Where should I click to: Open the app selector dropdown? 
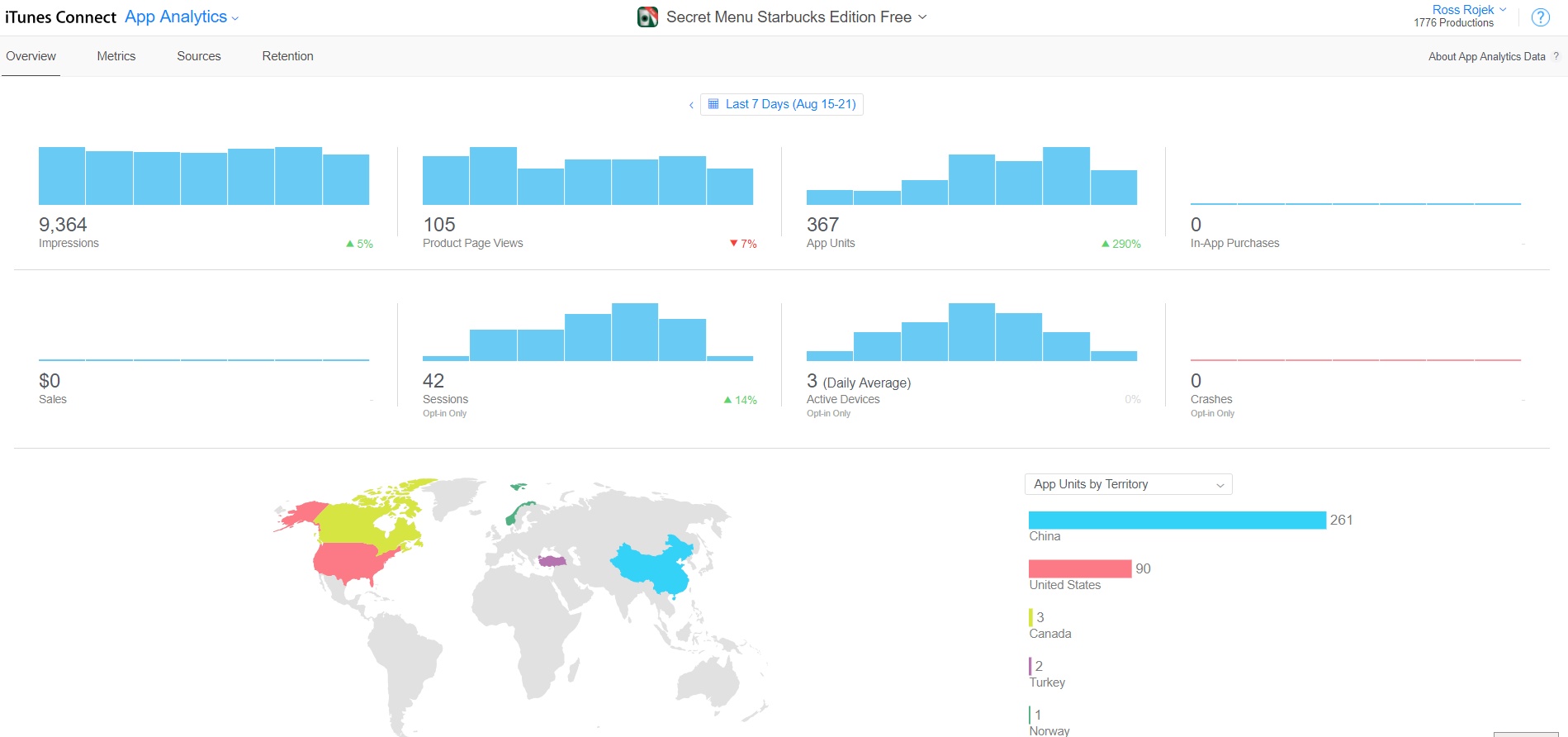[x=797, y=17]
